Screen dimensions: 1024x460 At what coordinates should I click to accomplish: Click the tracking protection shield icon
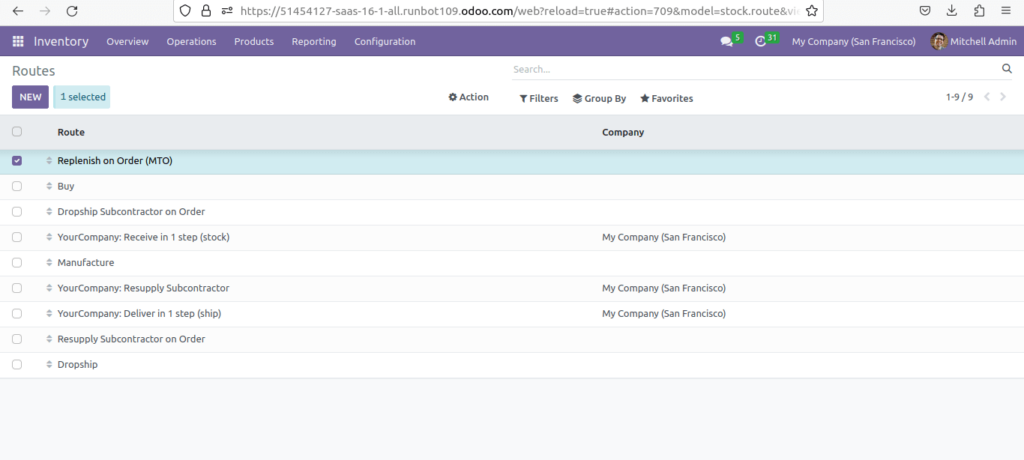[x=185, y=10]
